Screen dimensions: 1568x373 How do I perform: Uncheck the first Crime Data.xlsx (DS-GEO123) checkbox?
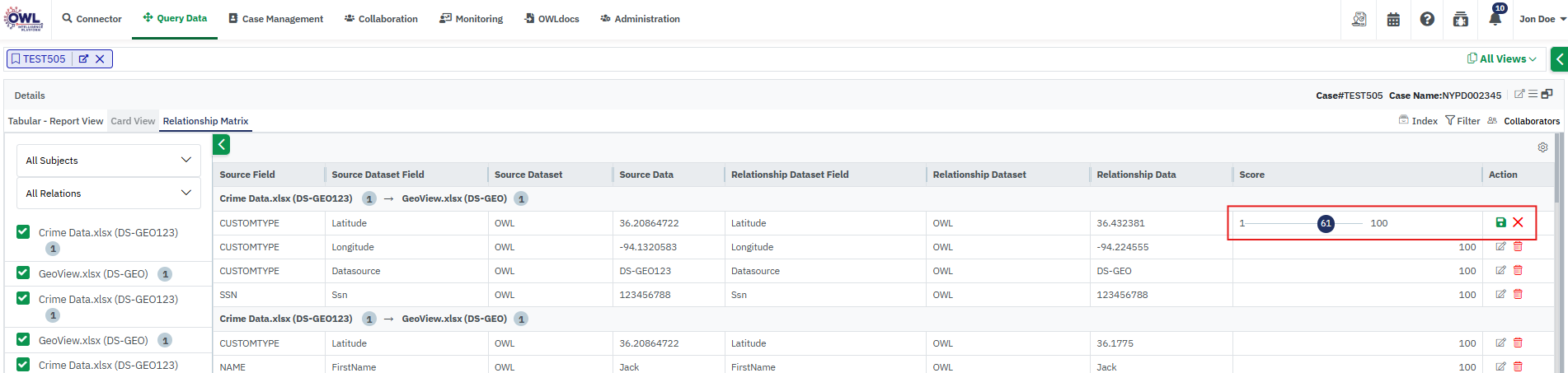pyautogui.click(x=23, y=232)
